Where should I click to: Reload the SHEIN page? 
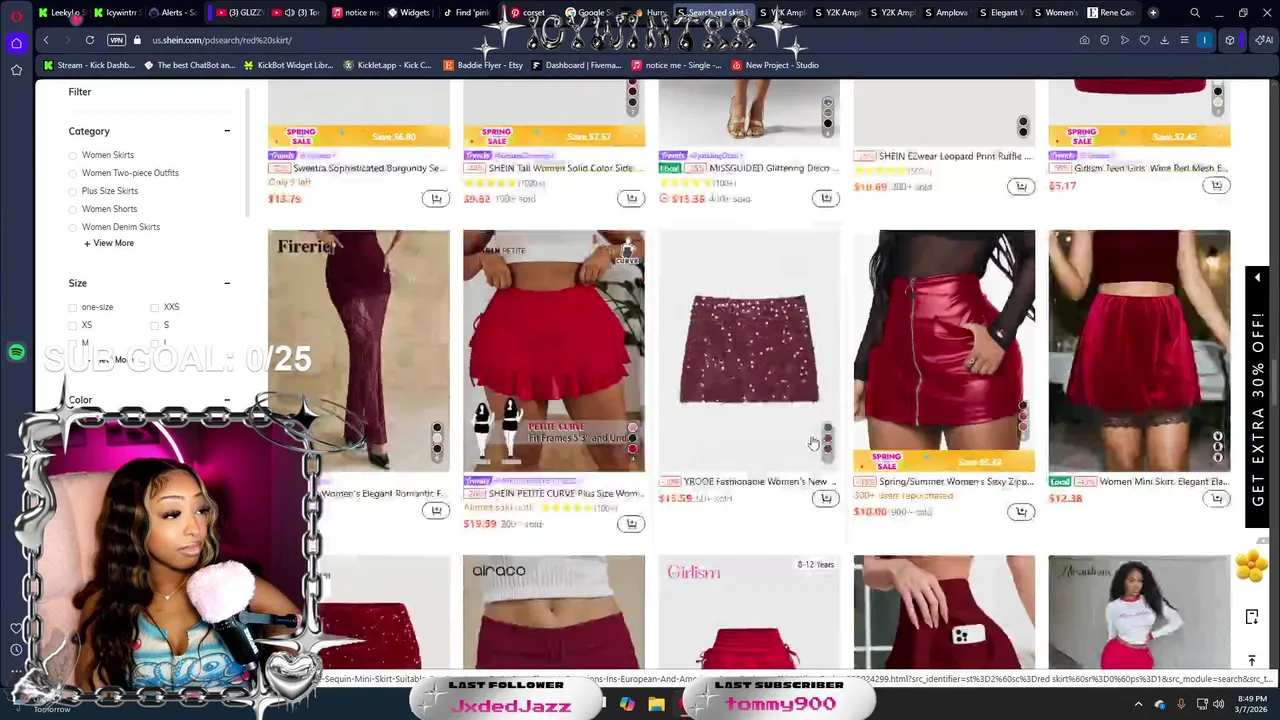[90, 40]
